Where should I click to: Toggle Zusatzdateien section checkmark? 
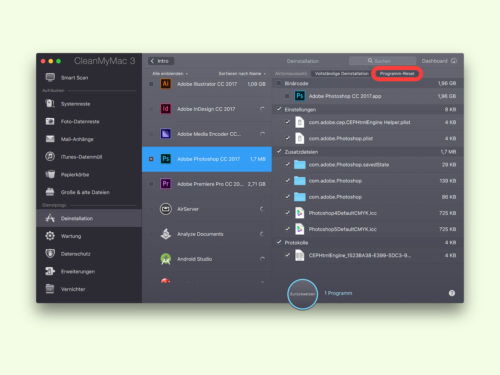tap(279, 151)
